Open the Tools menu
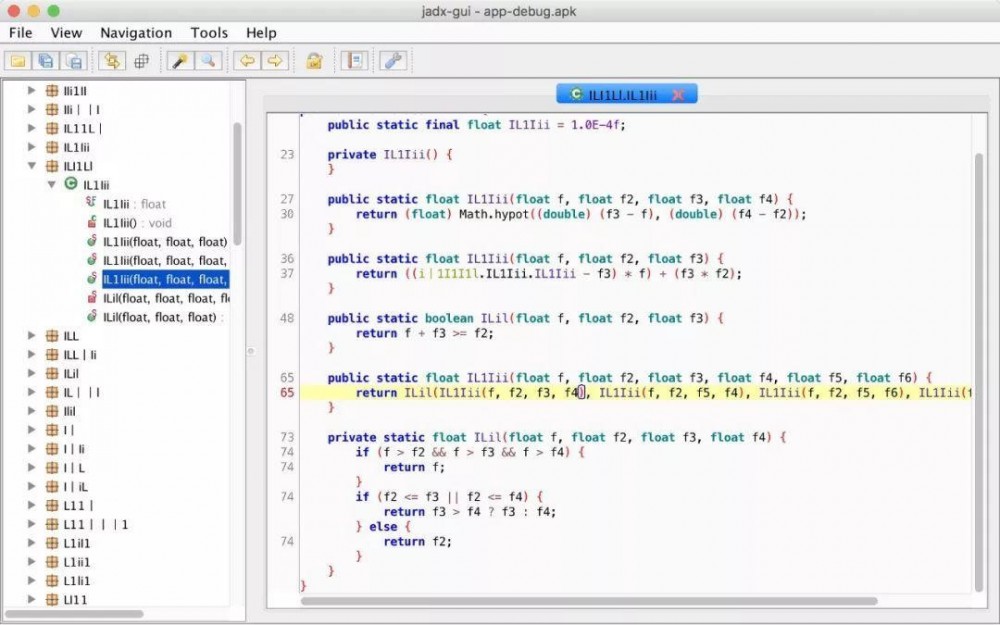1000x625 pixels. coord(209,33)
